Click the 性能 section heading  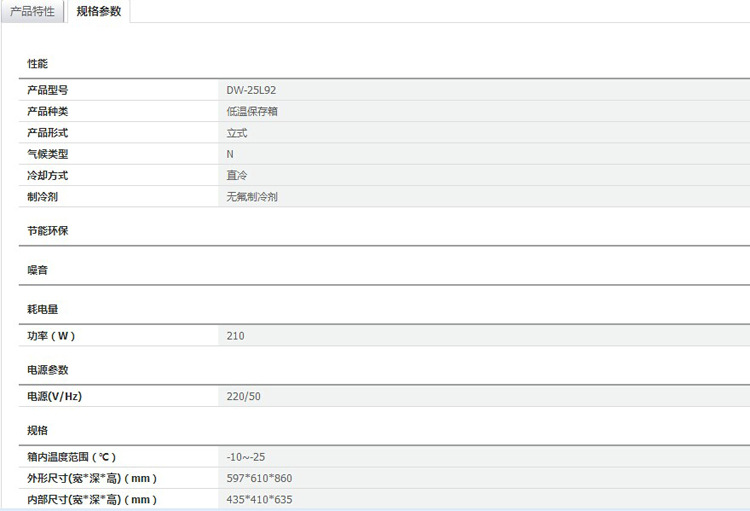coord(37,64)
